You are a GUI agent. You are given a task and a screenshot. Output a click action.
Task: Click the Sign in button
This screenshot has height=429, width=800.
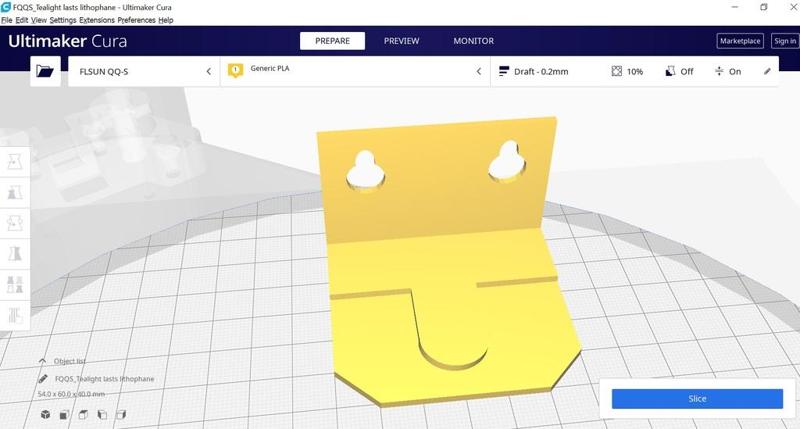785,41
